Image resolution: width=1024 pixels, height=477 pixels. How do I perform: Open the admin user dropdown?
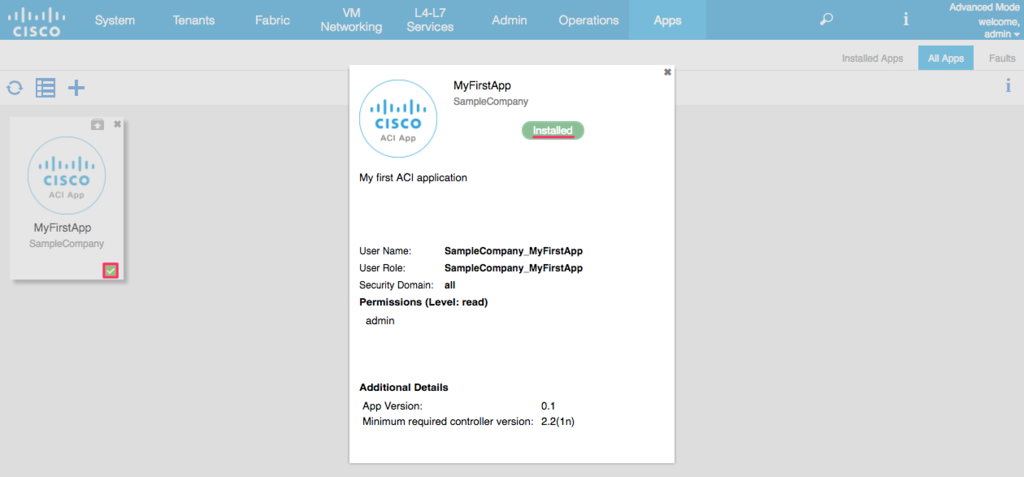(x=1002, y=33)
